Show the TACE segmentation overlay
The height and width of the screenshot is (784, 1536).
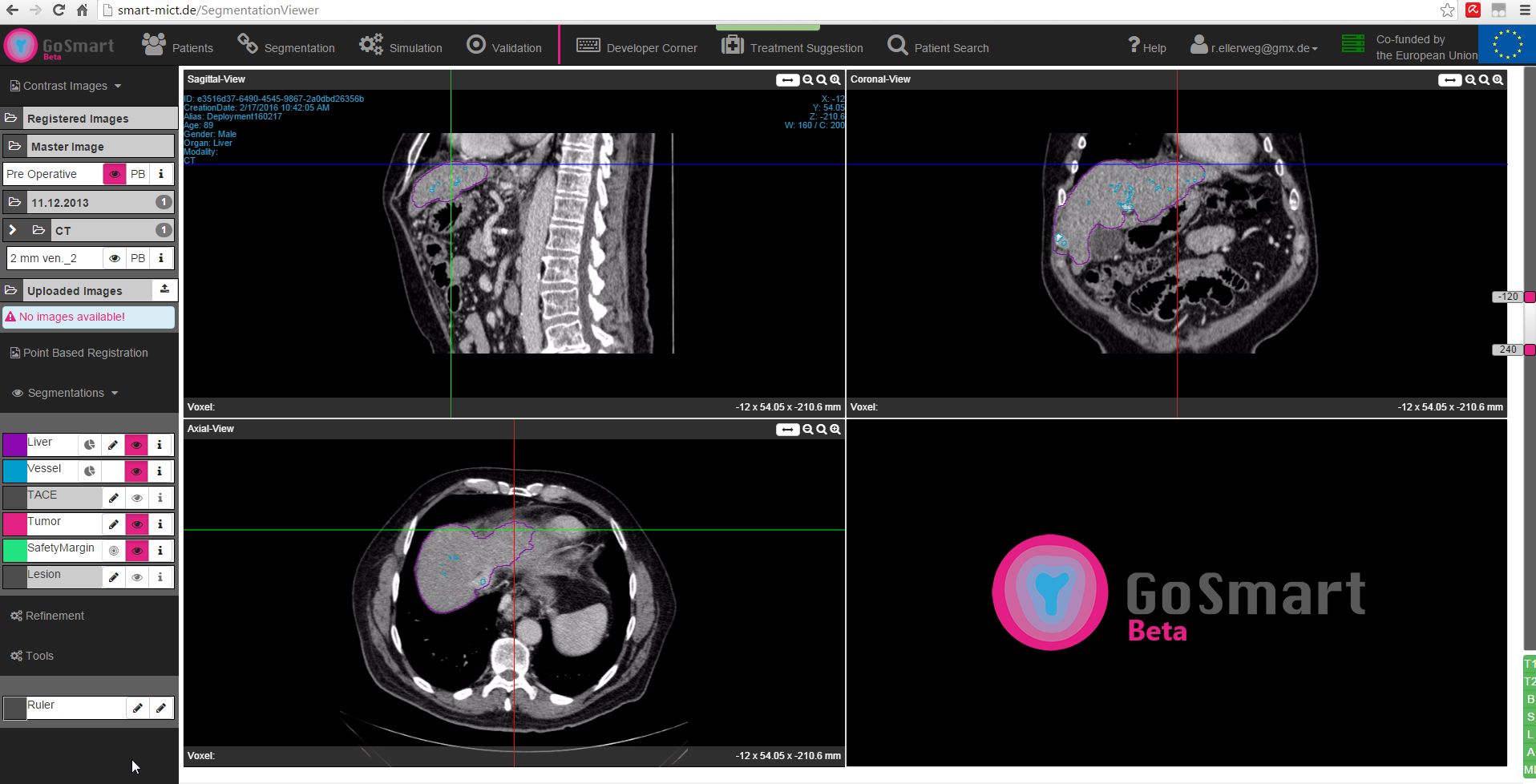(136, 498)
